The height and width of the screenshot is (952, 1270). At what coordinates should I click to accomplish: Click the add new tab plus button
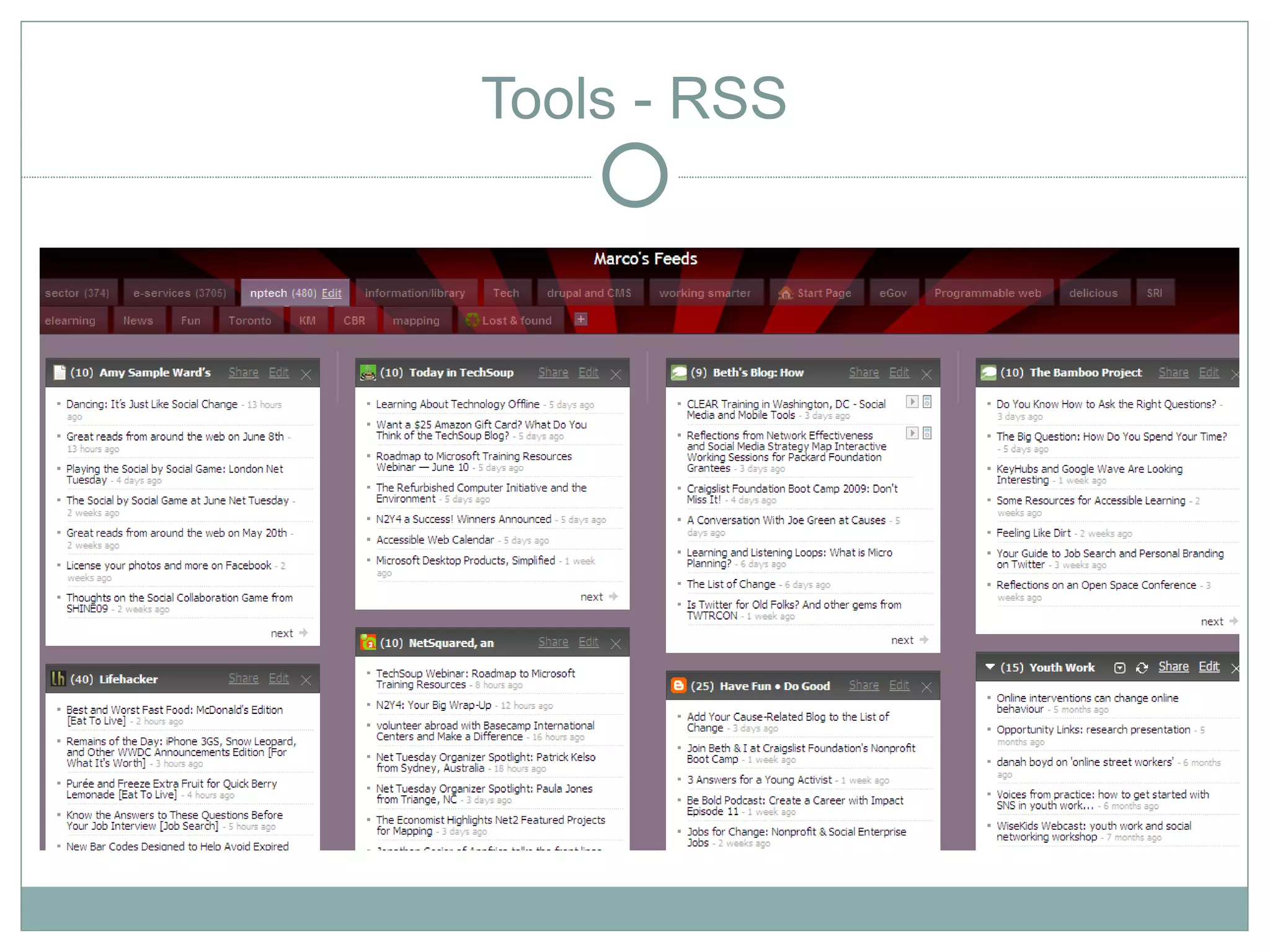coord(580,319)
